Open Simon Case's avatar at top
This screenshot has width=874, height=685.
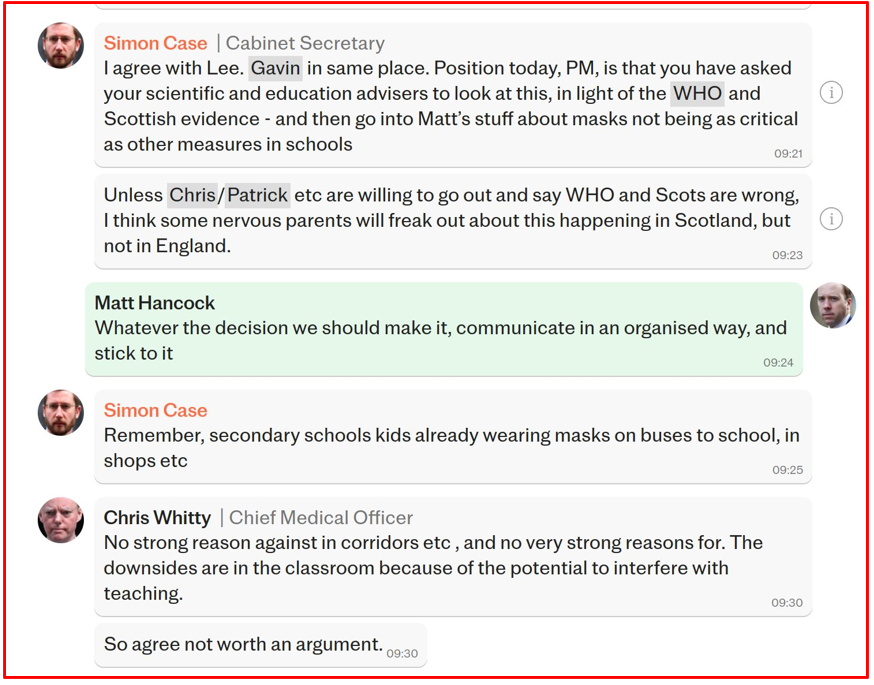click(61, 46)
